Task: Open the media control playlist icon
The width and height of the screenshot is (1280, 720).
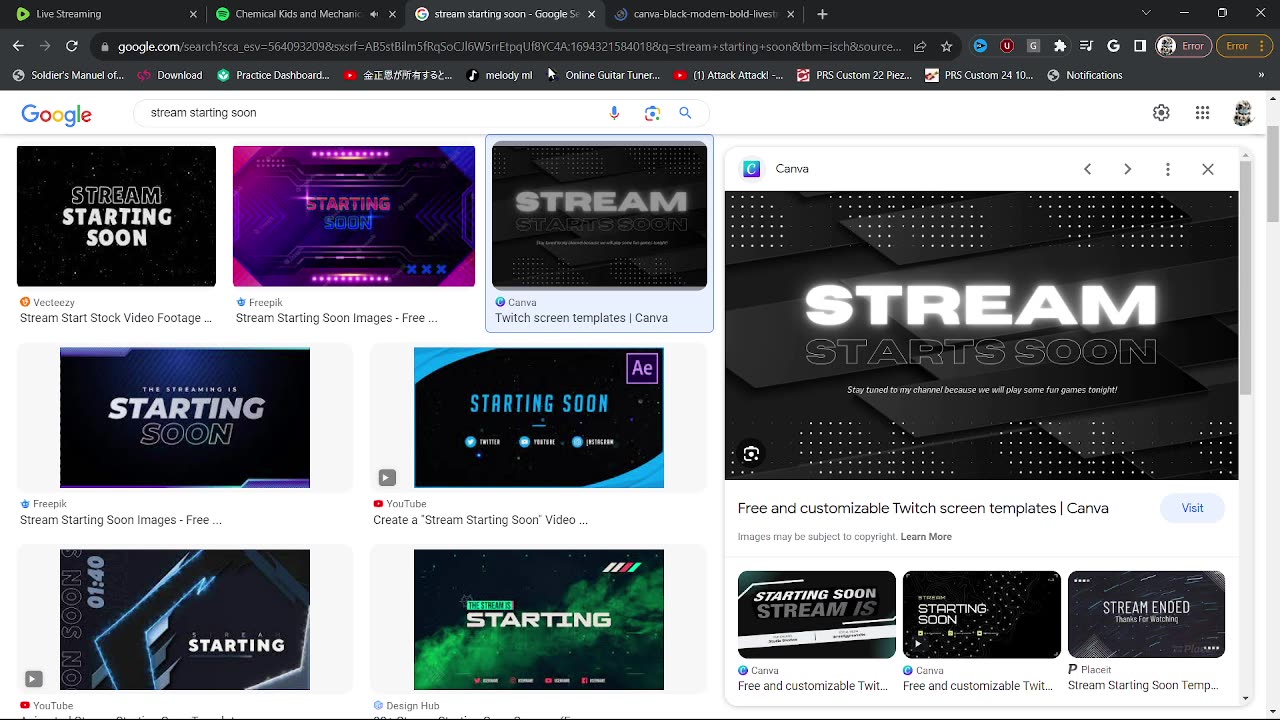Action: coord(1086,46)
